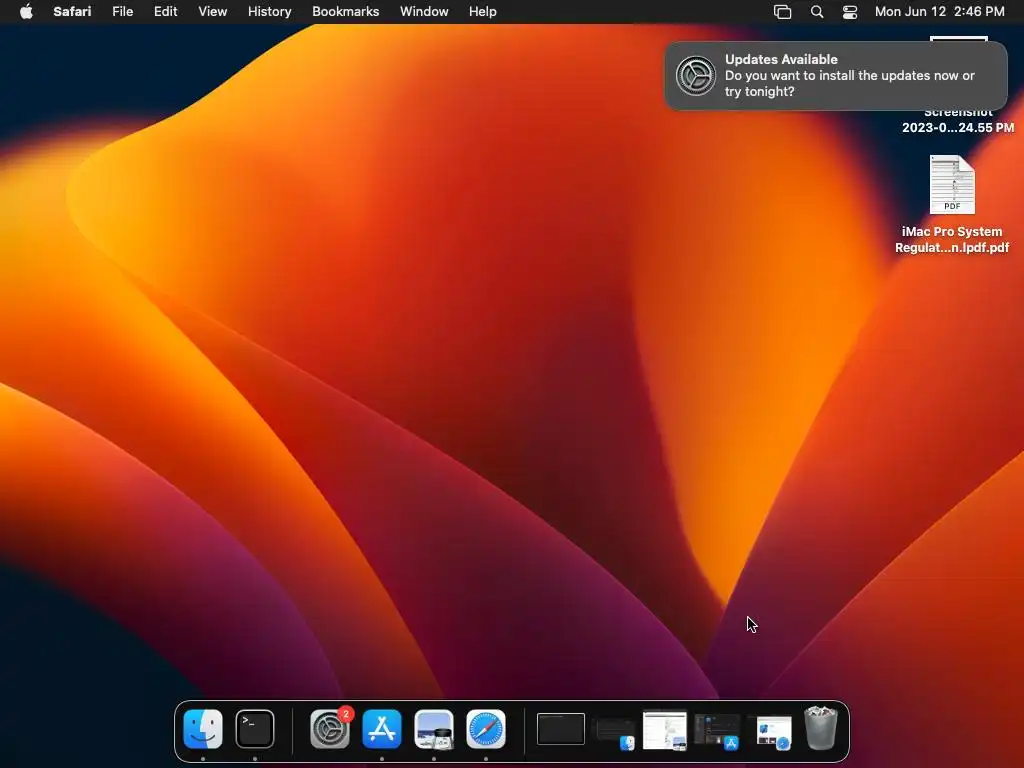Launch Terminal from the Dock
This screenshot has height=768, width=1024.
[255, 729]
